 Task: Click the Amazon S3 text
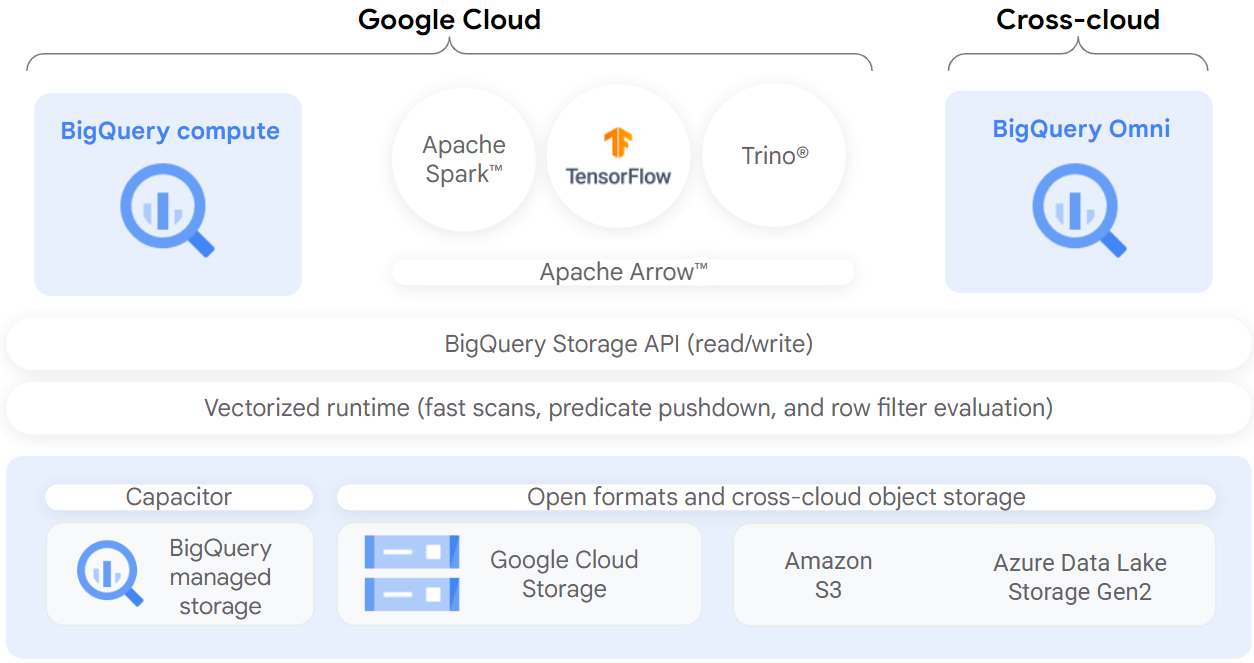point(828,575)
